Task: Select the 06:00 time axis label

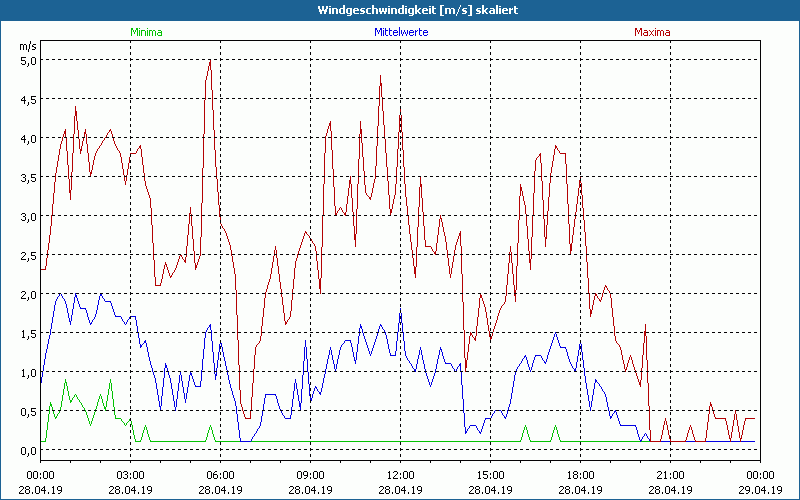Action: (220, 474)
